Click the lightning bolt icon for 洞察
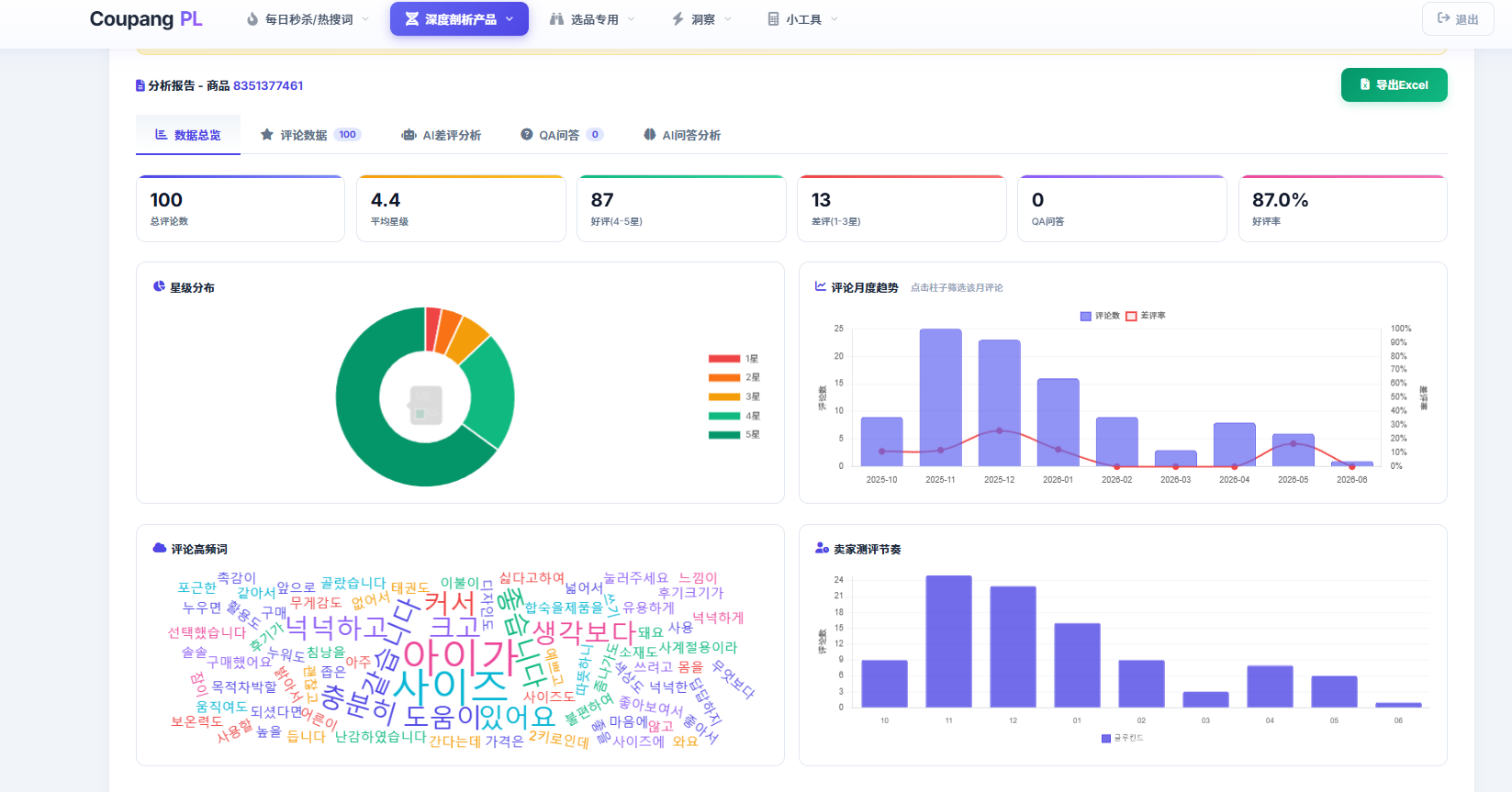This screenshot has height=792, width=1512. (x=678, y=18)
